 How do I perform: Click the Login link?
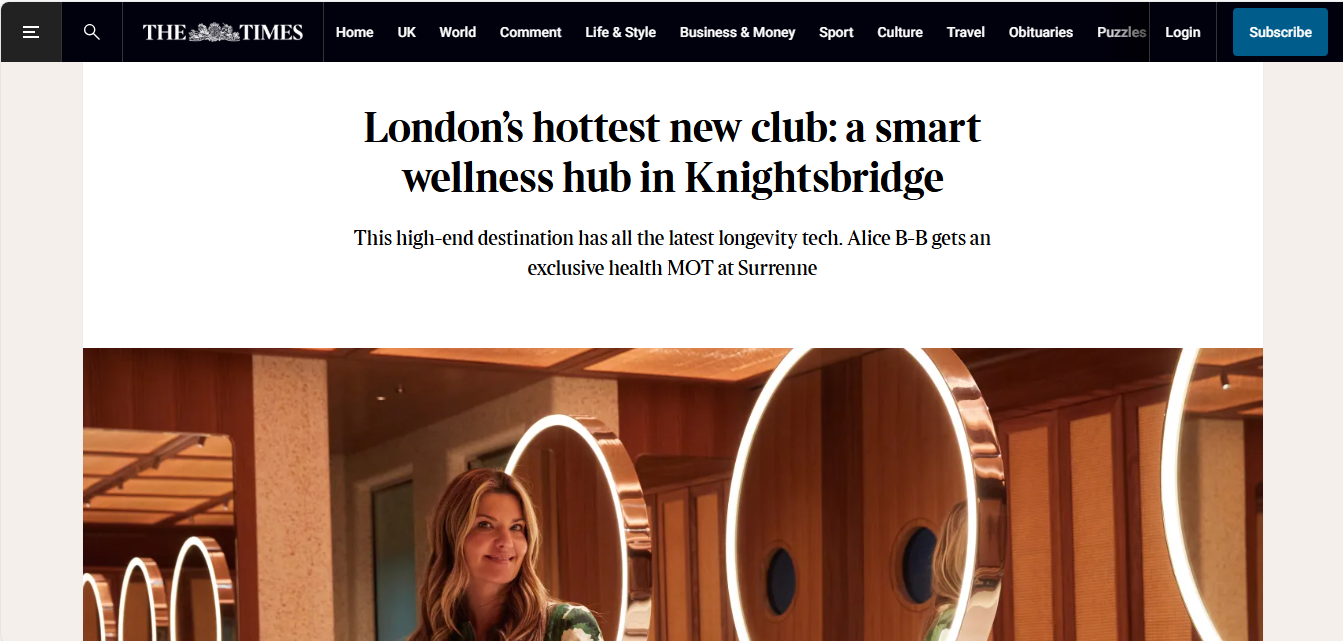[1182, 32]
